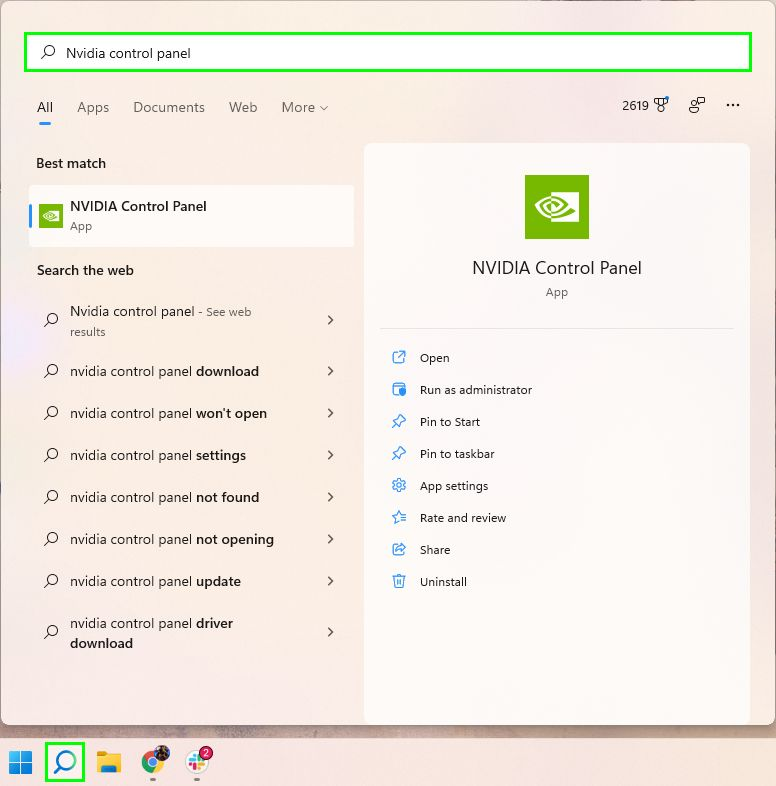Click the magnifier icon in the search box

48,52
